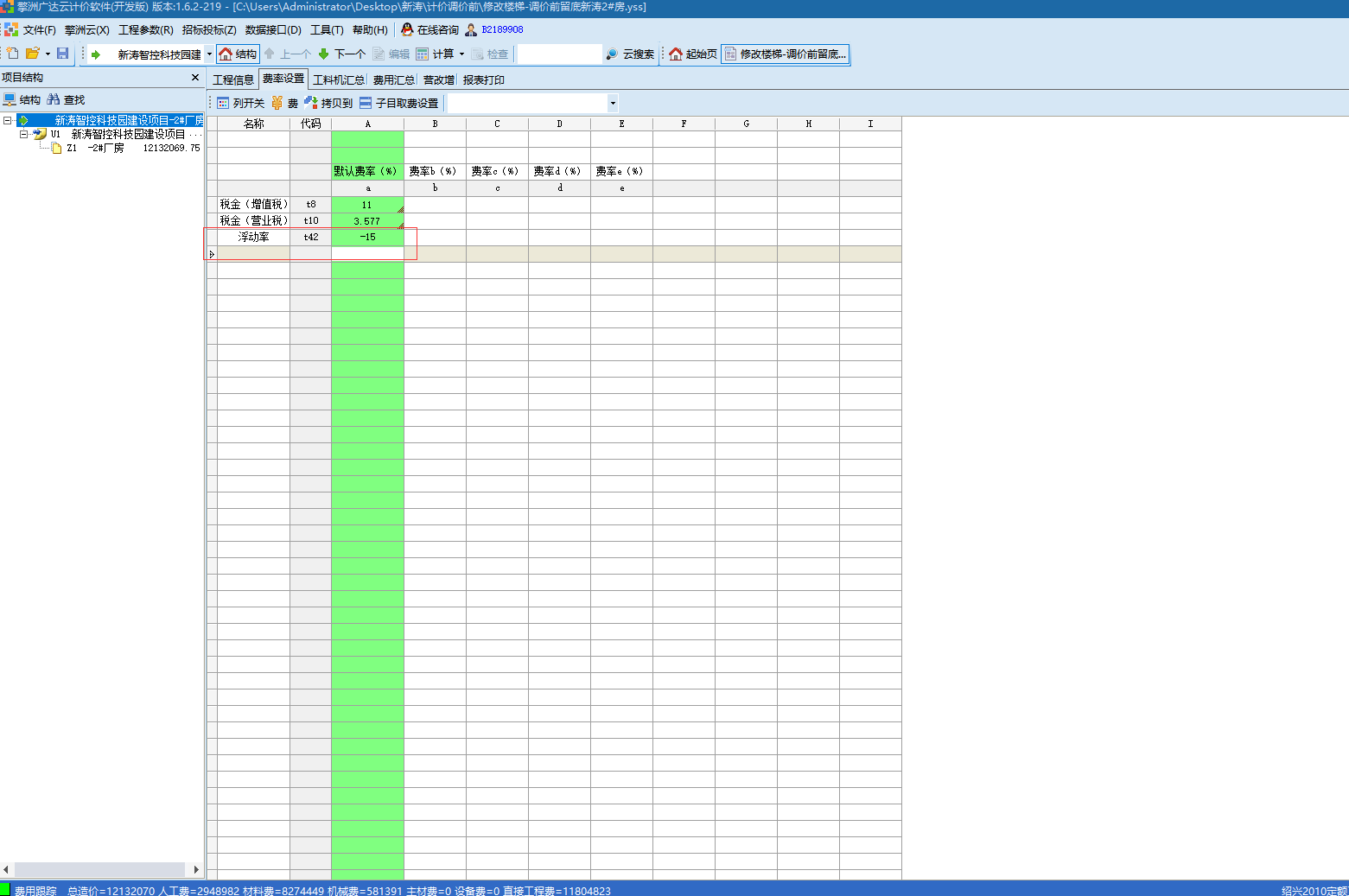Open the 招标投标(Z) menu

(x=209, y=29)
